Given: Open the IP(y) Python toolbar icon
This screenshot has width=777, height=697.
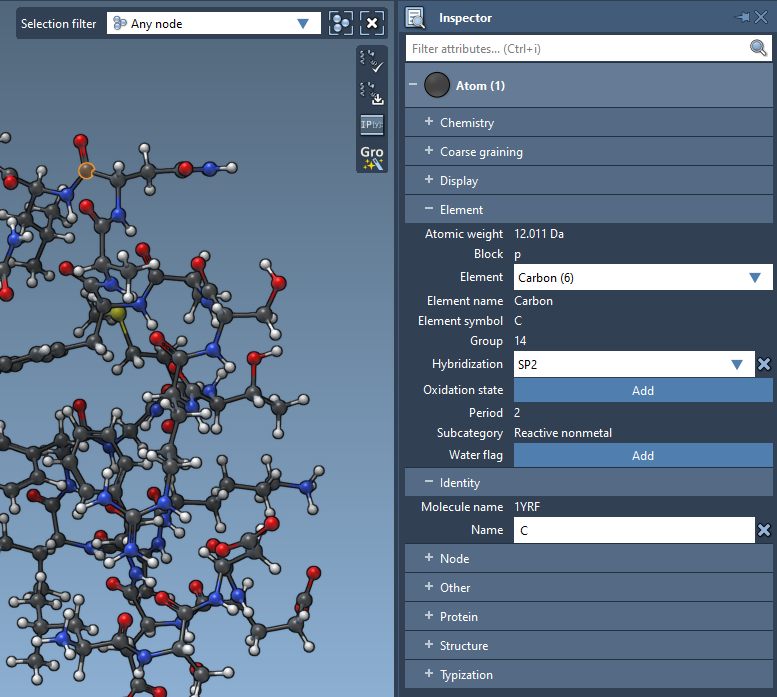Looking at the screenshot, I should pos(372,125).
